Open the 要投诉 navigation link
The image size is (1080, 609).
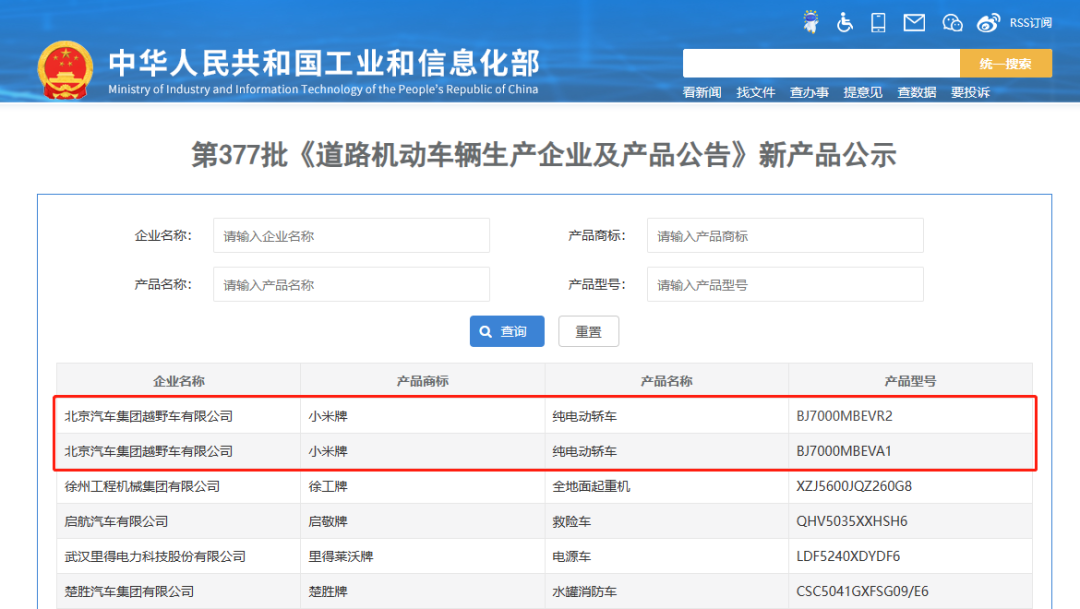[x=970, y=92]
